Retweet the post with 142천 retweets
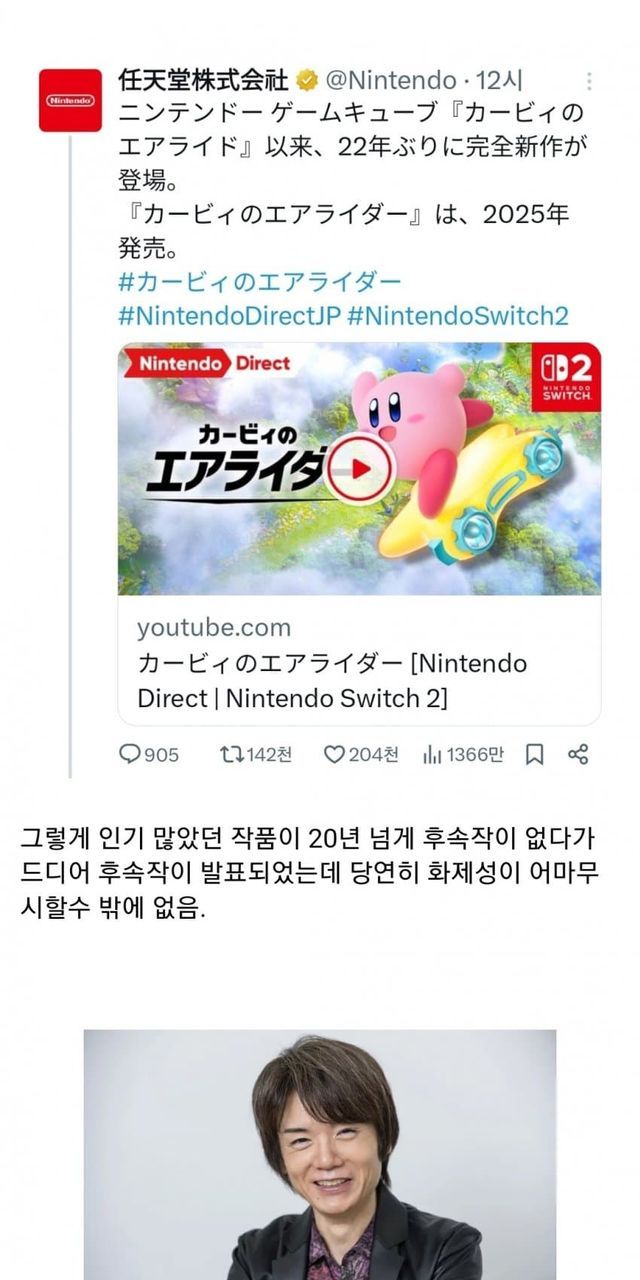640x1280 pixels. 255,755
